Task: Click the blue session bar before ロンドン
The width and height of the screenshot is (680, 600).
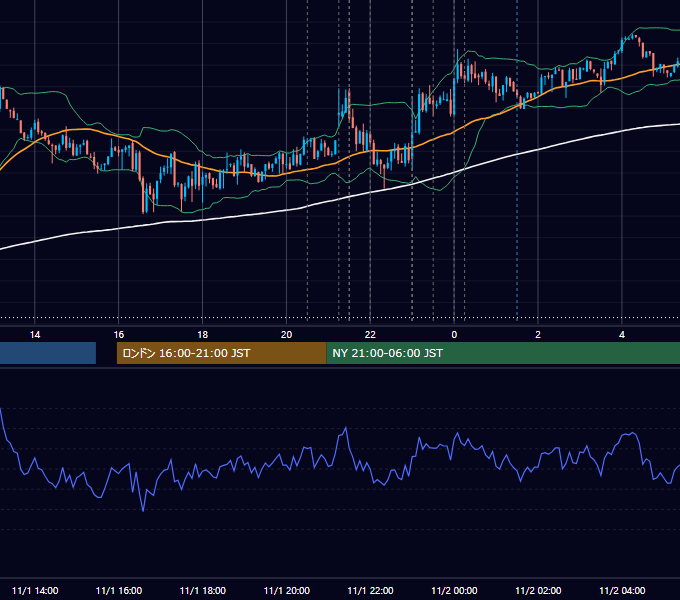Action: 48,353
